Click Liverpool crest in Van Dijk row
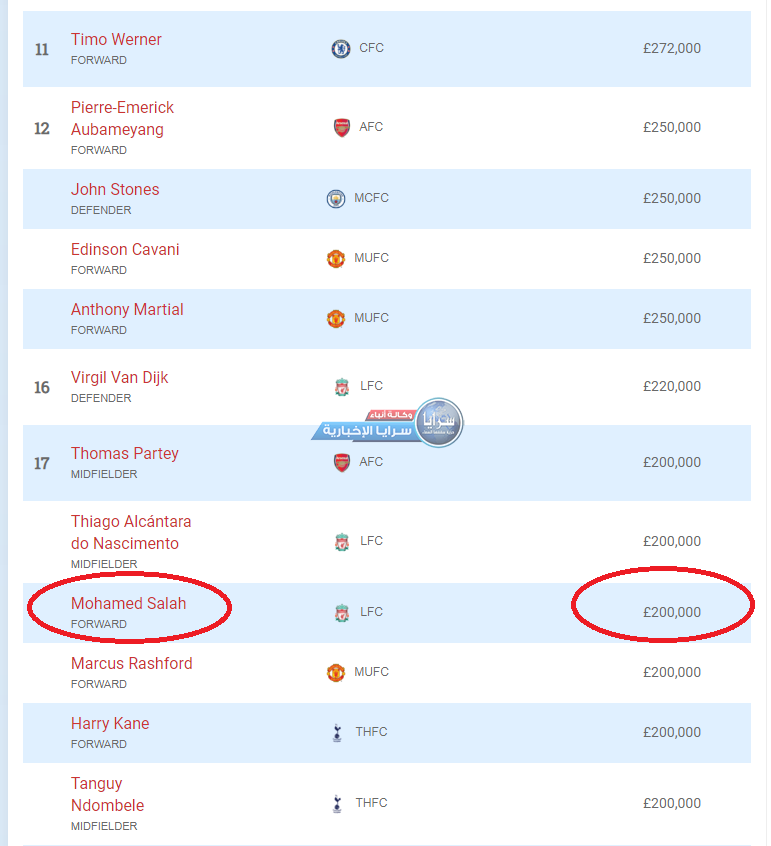771x846 pixels. pos(342,386)
